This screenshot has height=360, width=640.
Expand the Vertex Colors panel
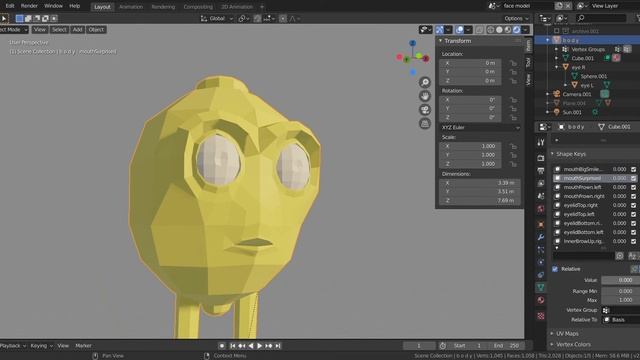[x=552, y=344]
